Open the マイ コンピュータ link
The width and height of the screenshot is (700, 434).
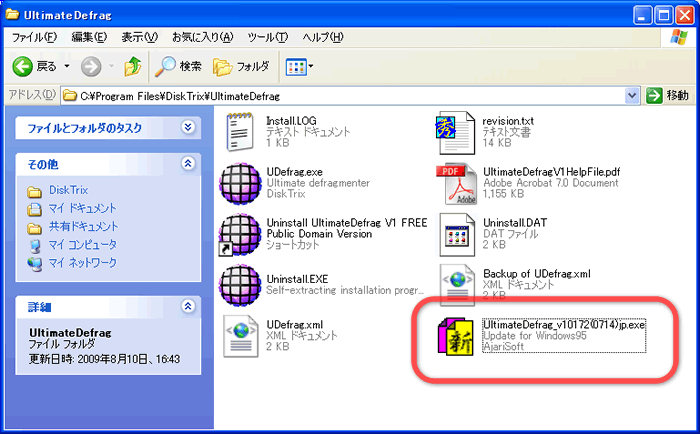point(83,245)
